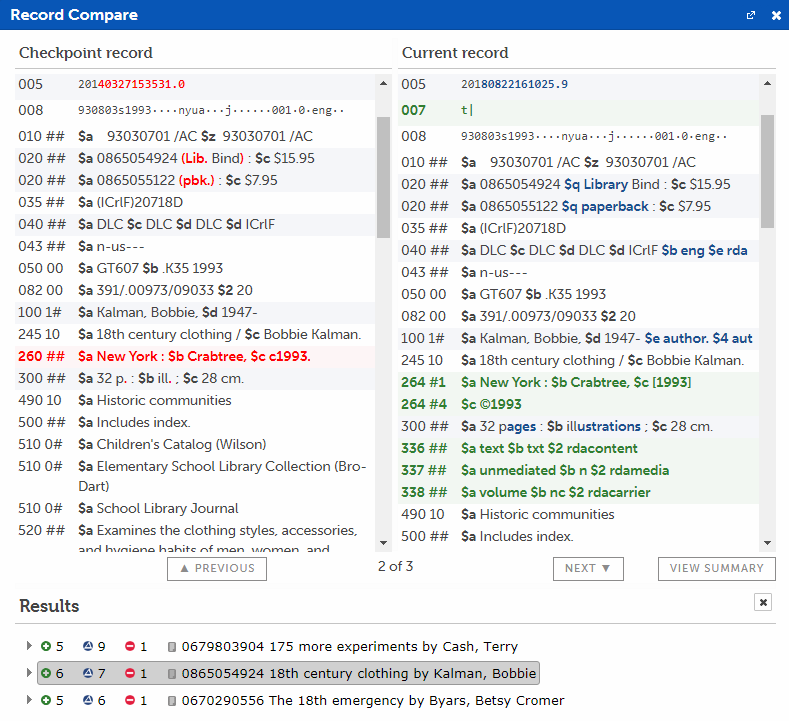Click book icon beside 0670290556 result
The height and width of the screenshot is (721, 789).
click(x=171, y=701)
